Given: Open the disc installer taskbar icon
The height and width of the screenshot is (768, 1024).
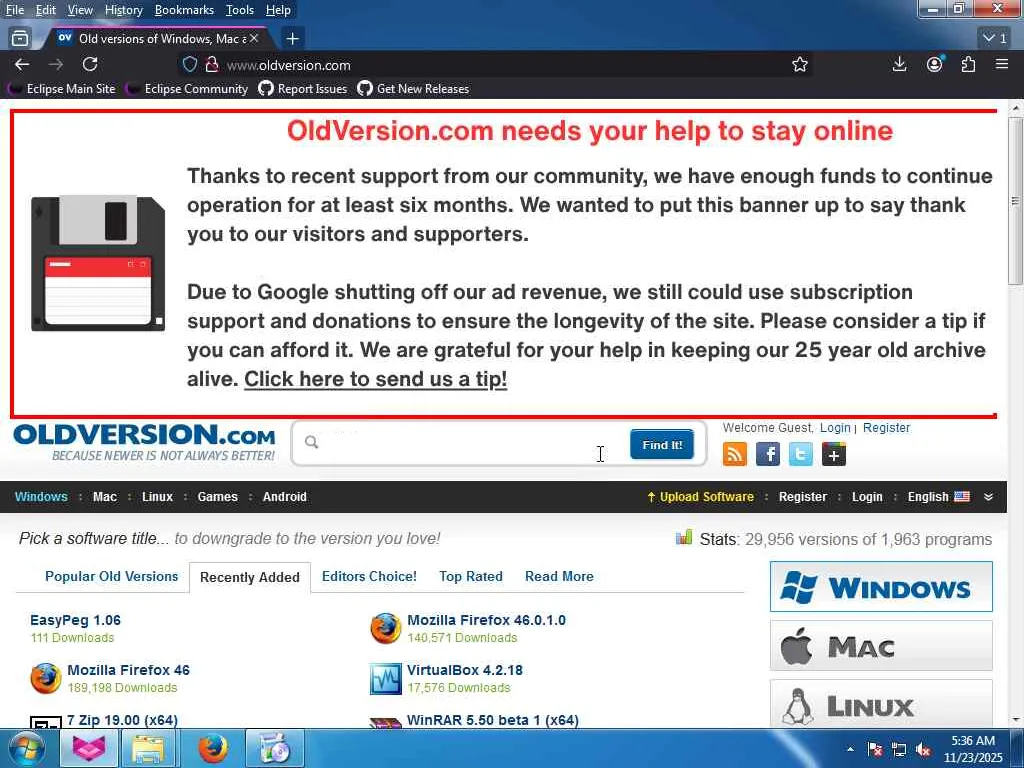Looking at the screenshot, I should [275, 749].
